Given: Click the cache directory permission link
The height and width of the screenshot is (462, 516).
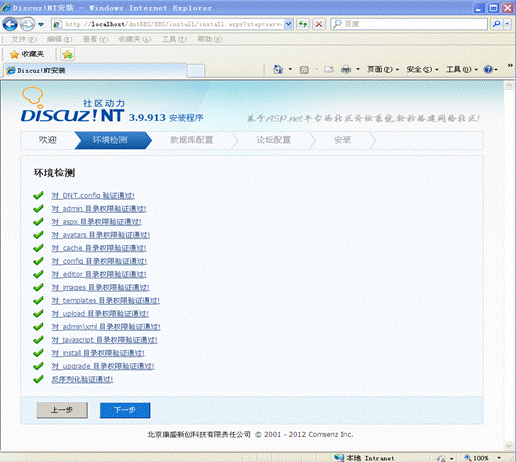Looking at the screenshot, I should coord(99,248).
